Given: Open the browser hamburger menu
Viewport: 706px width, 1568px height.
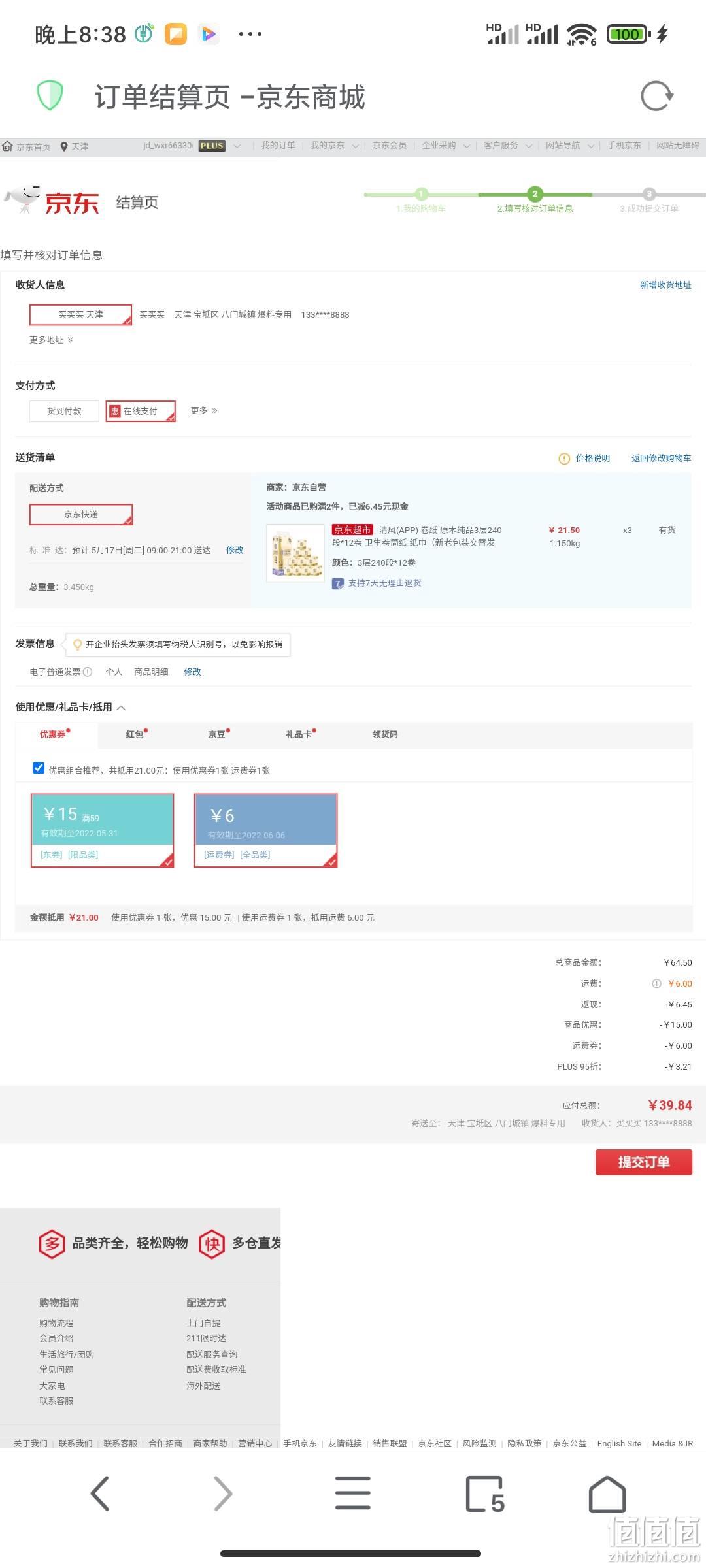Looking at the screenshot, I should pos(353,1494).
